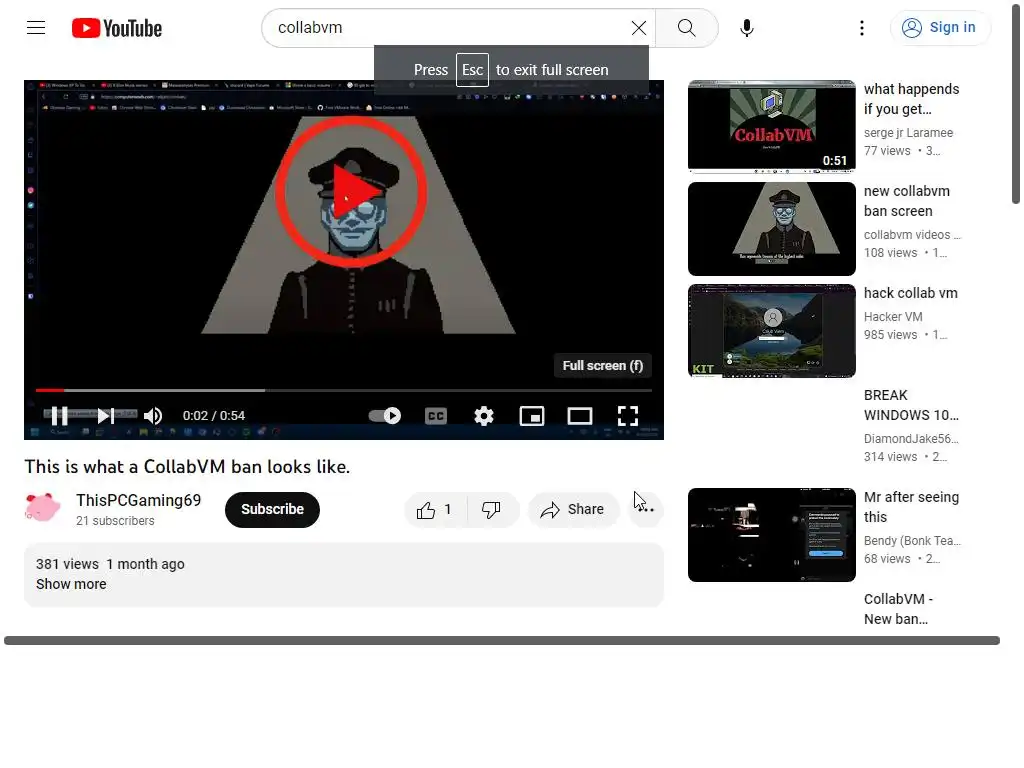Open player settings gear

tap(484, 415)
